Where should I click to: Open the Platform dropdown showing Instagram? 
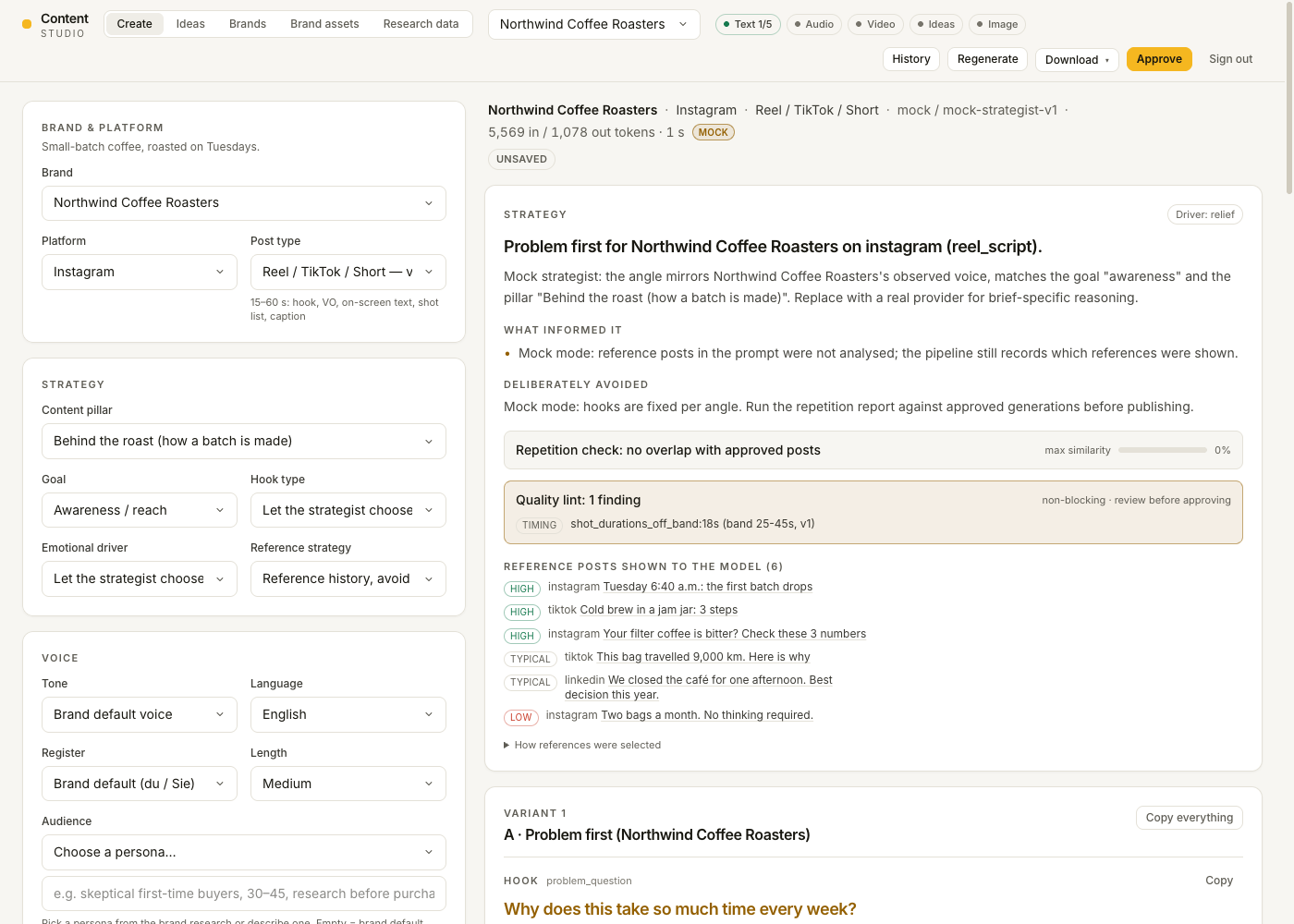click(140, 272)
